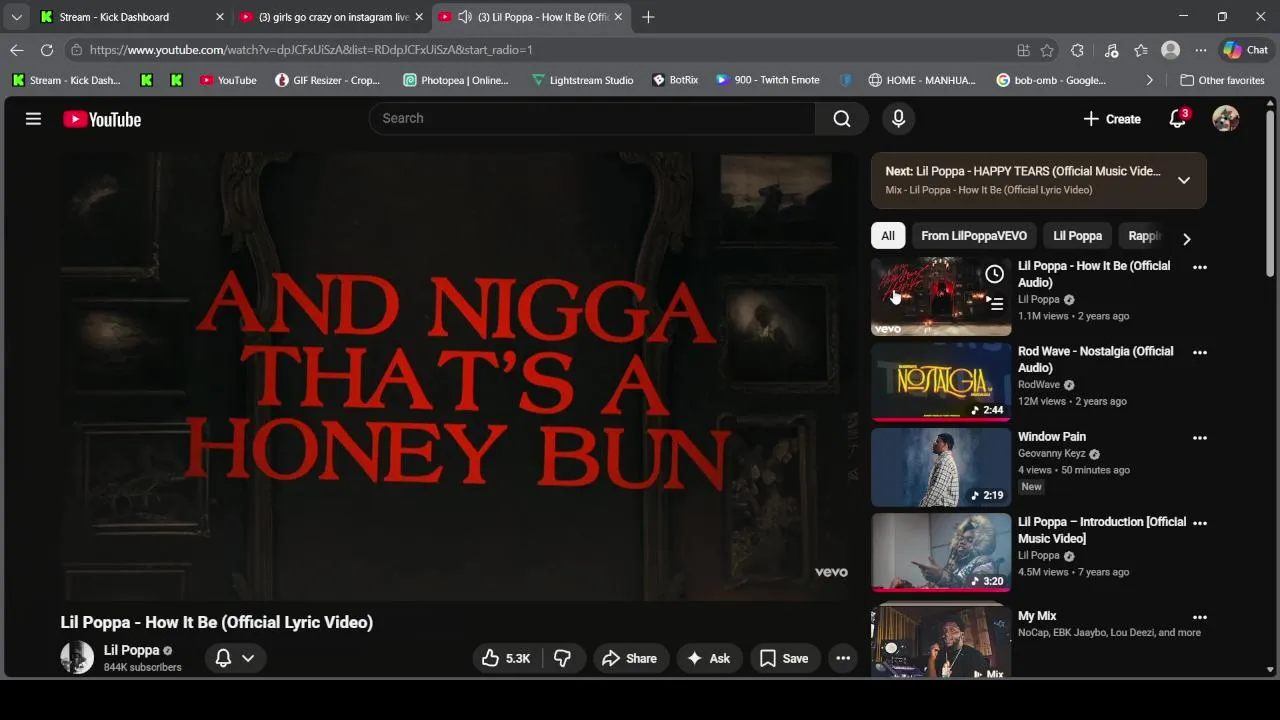The height and width of the screenshot is (720, 1280).
Task: Select the Lil Poppa filter chip
Action: 1077,236
